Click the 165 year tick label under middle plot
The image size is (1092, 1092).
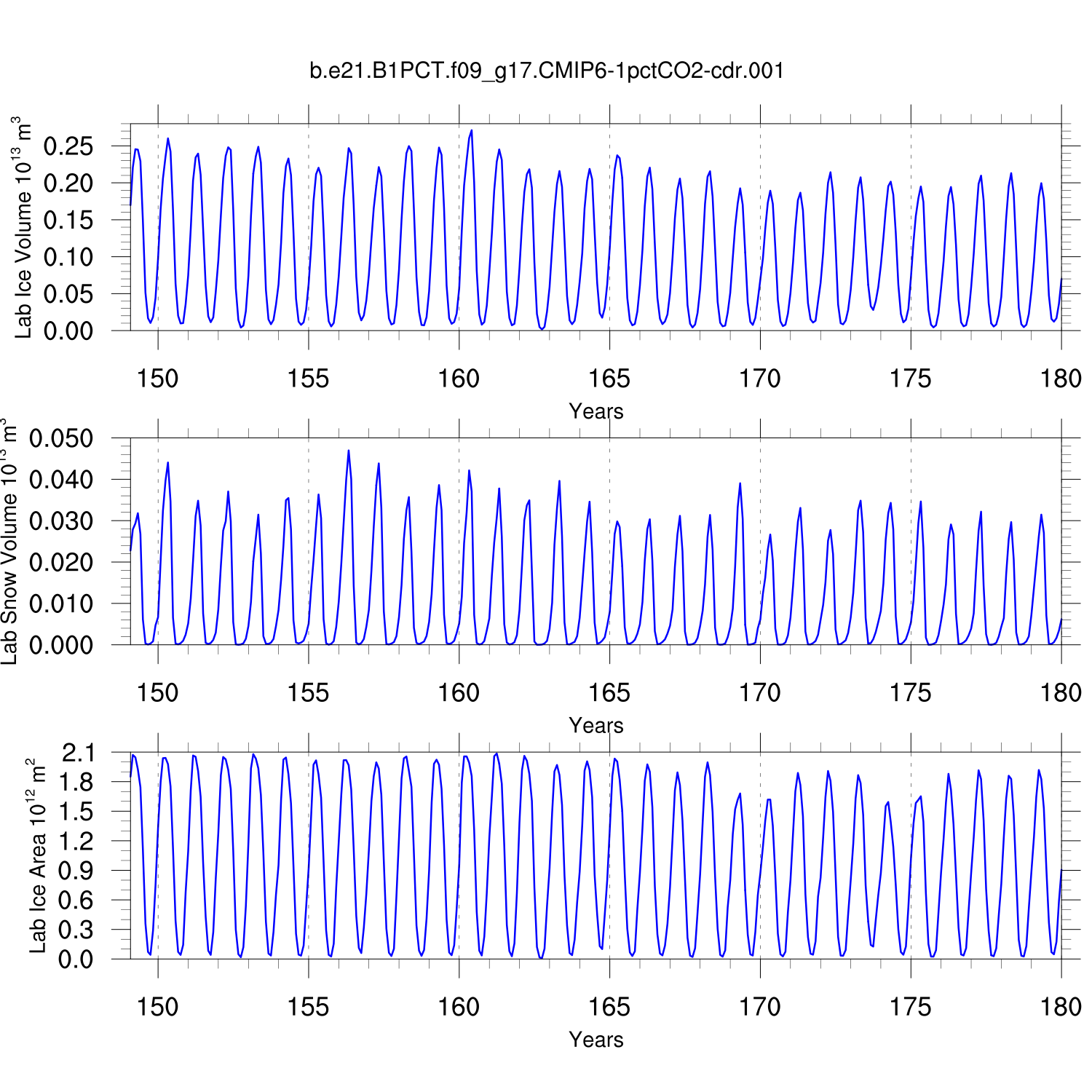coord(609,692)
